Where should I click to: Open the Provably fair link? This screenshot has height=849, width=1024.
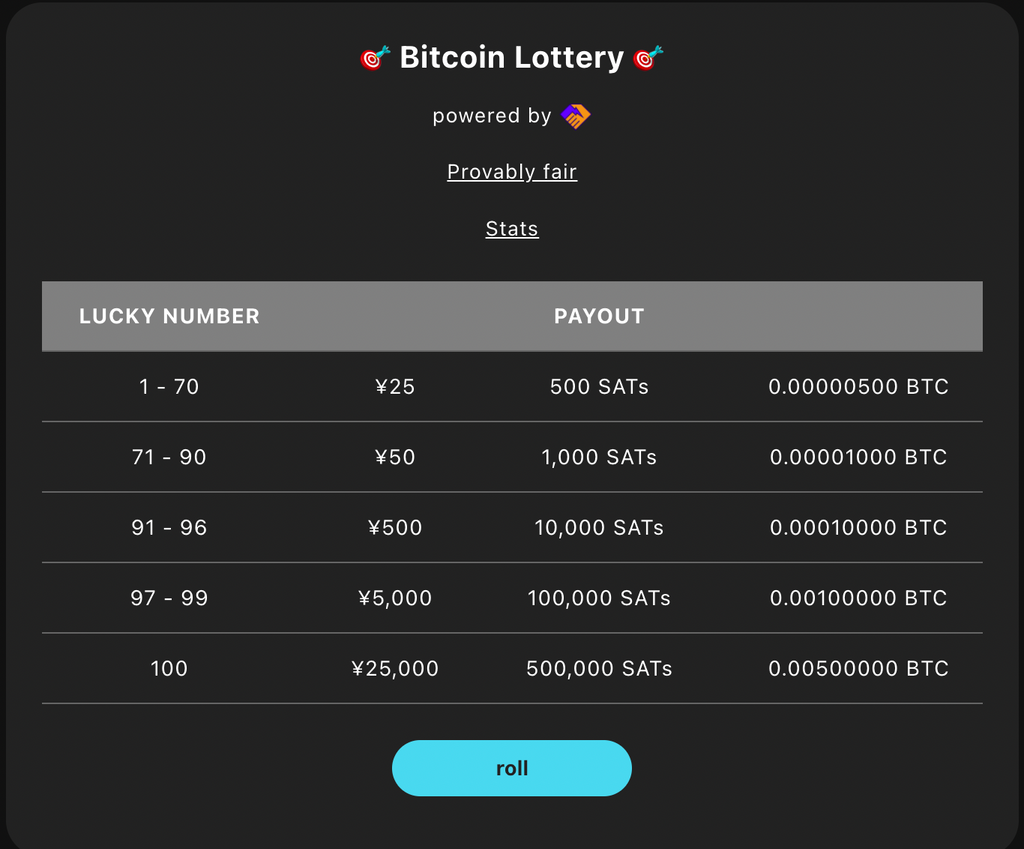click(x=512, y=172)
